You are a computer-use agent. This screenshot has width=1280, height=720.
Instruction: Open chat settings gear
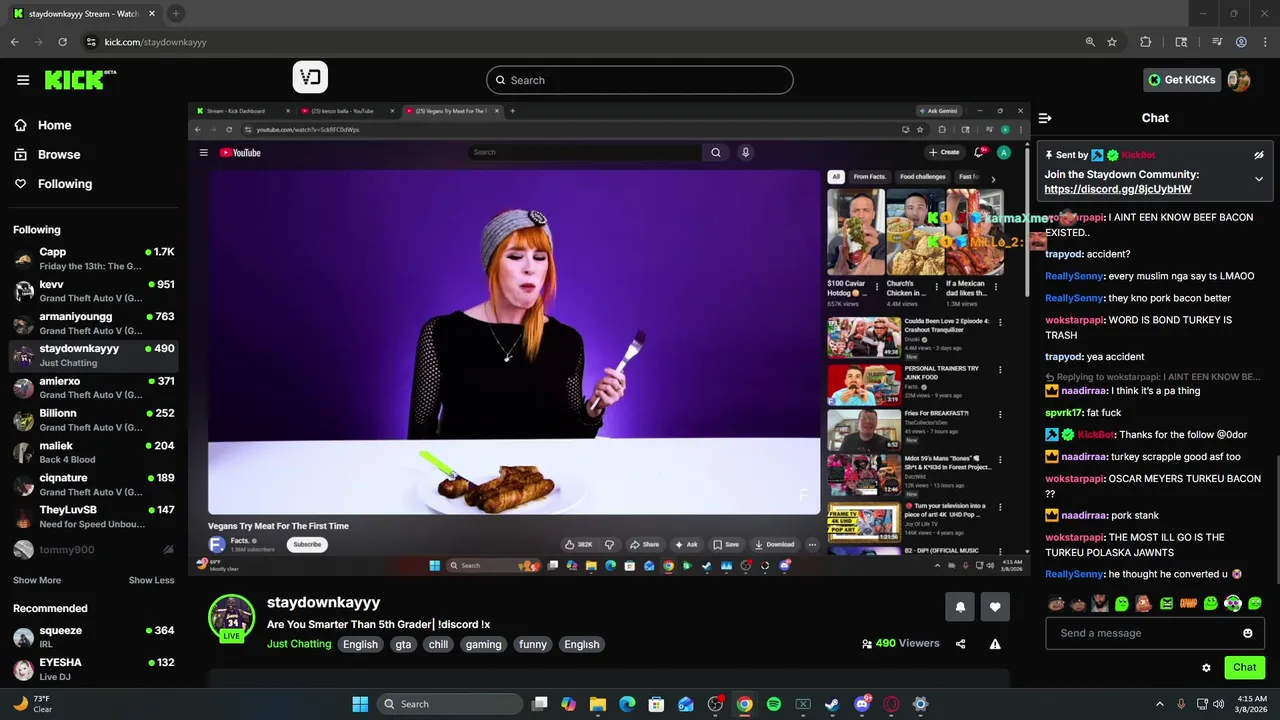point(1206,667)
